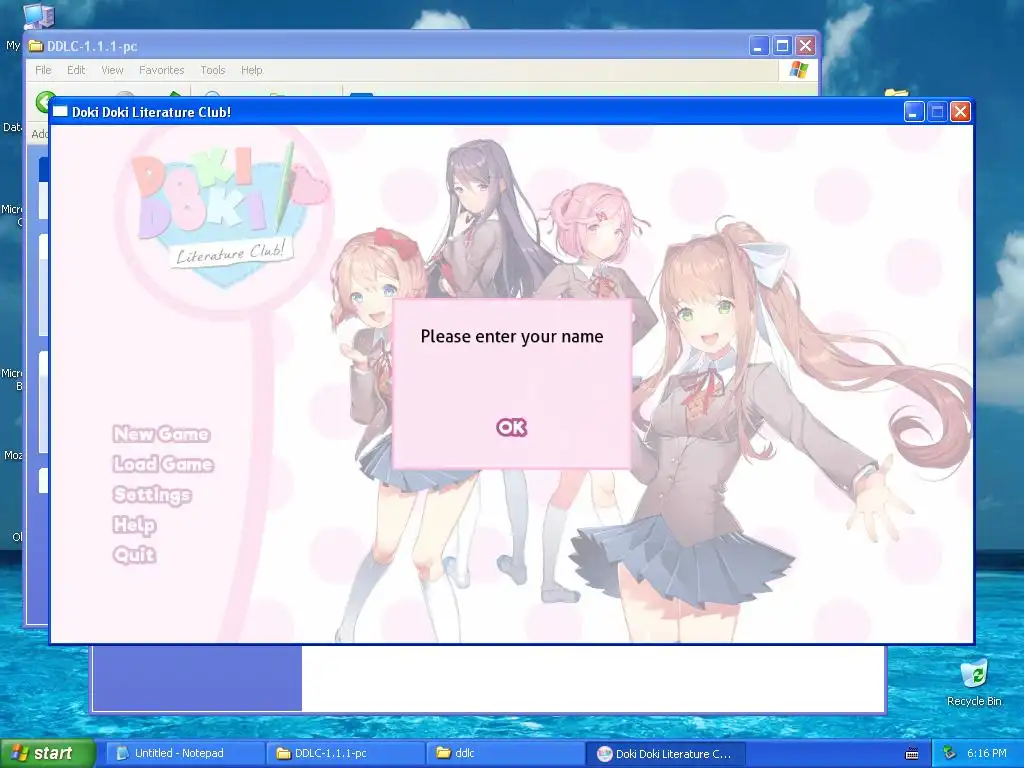Open Tools menu in Explorer window
The image size is (1024, 768).
pyautogui.click(x=212, y=70)
